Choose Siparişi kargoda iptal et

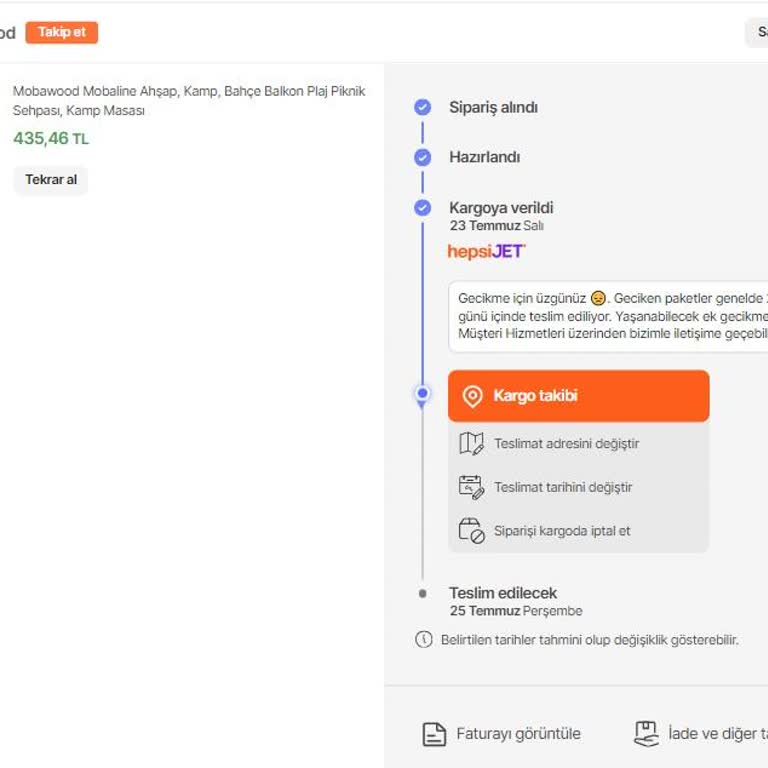[x=562, y=531]
